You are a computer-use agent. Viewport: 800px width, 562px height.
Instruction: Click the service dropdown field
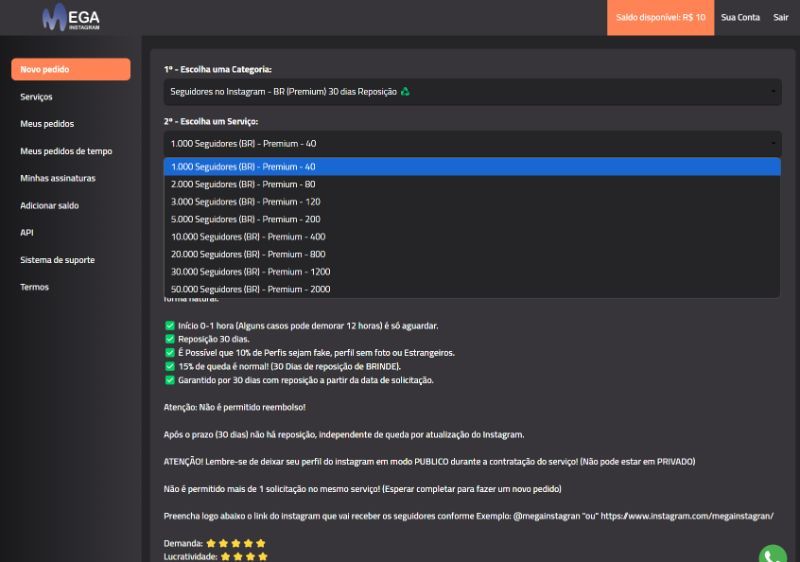pos(472,144)
